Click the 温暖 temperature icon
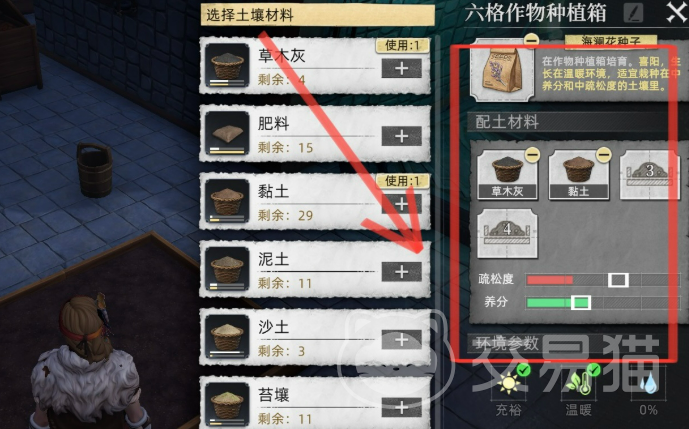The image size is (689, 429). [578, 382]
